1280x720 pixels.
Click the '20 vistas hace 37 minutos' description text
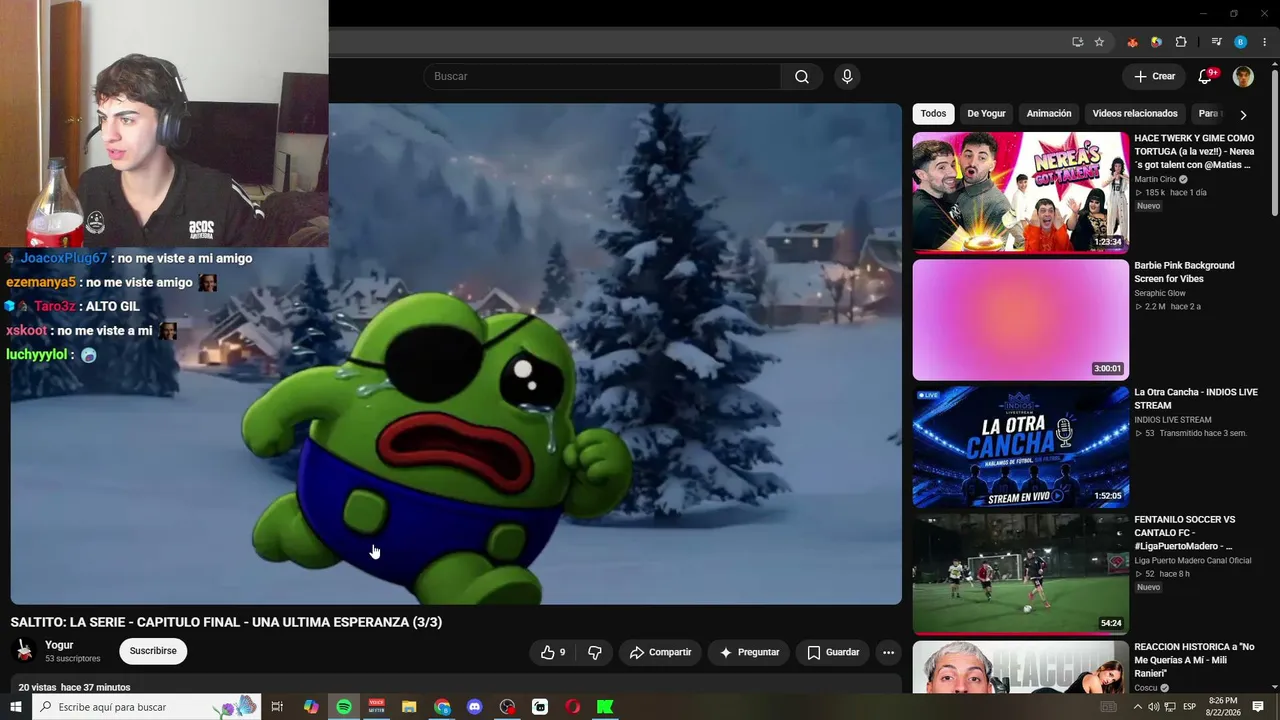(74, 687)
